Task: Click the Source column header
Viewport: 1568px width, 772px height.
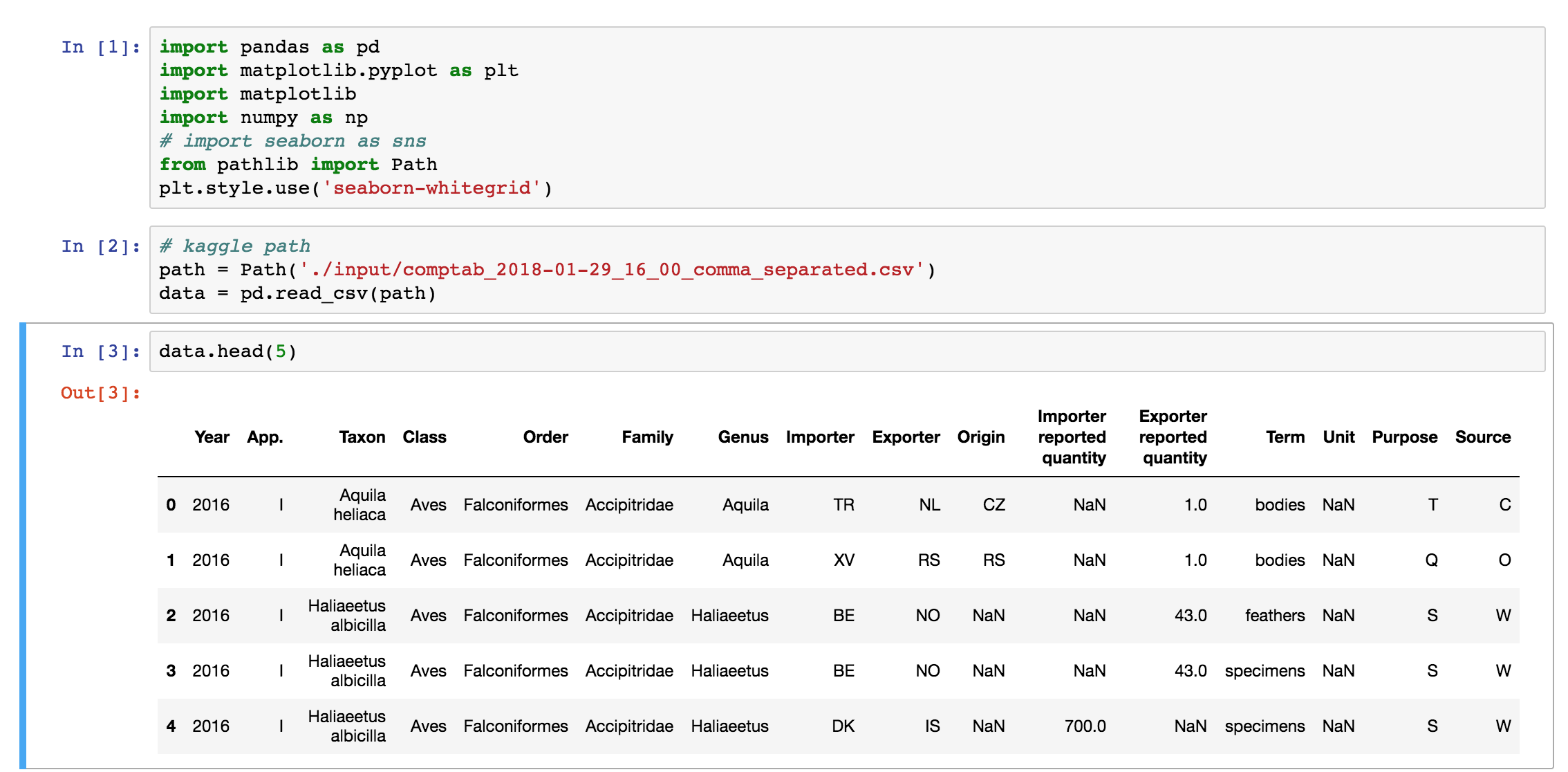Action: click(1482, 437)
